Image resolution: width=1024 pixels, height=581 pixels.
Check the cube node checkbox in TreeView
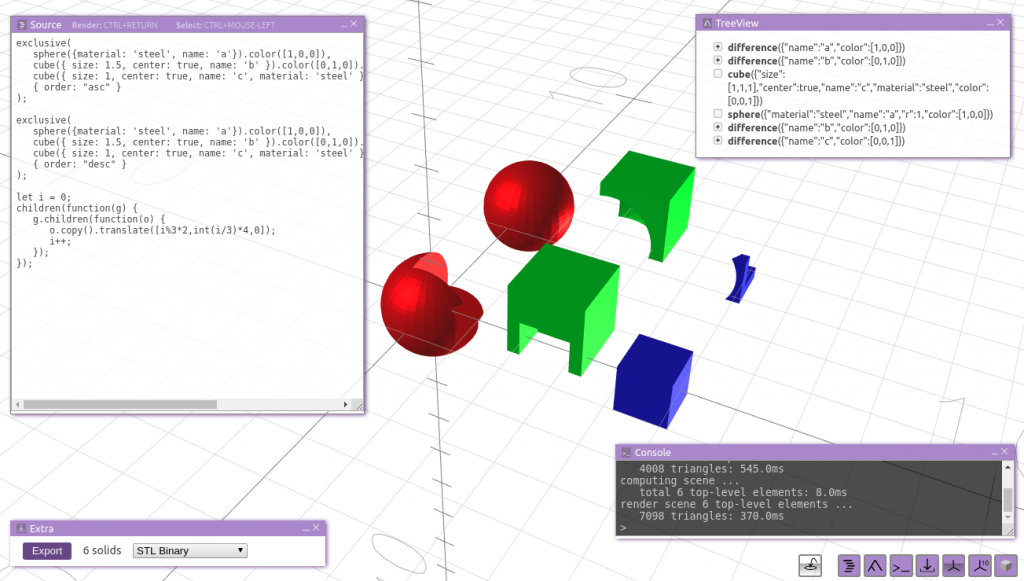click(x=717, y=74)
